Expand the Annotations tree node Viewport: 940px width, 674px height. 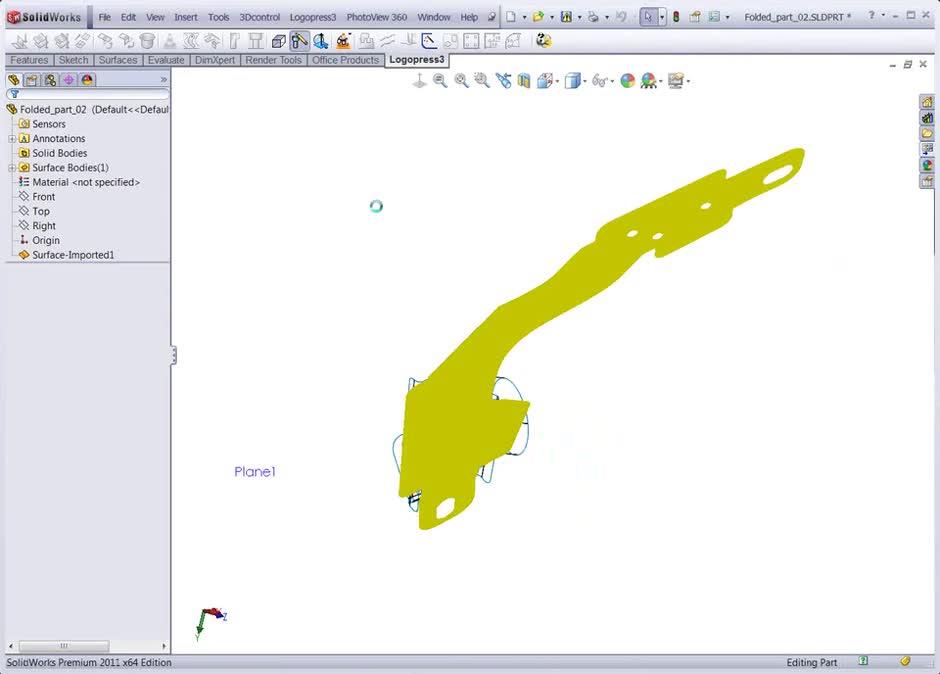point(10,138)
